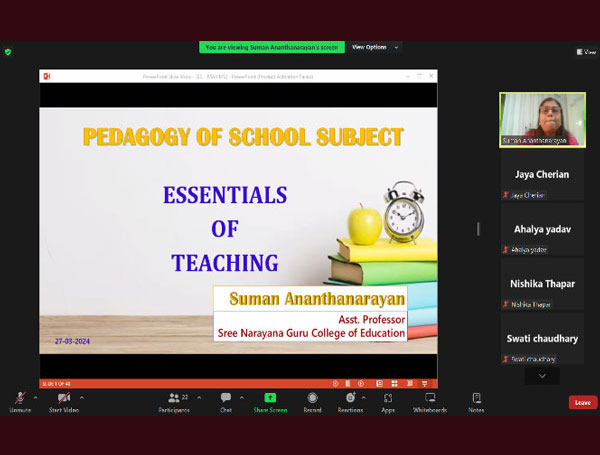Open audio options arrow beside Unmute

(x=36, y=398)
